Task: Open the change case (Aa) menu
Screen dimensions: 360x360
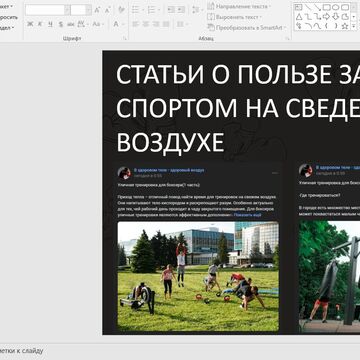Action: click(x=97, y=24)
